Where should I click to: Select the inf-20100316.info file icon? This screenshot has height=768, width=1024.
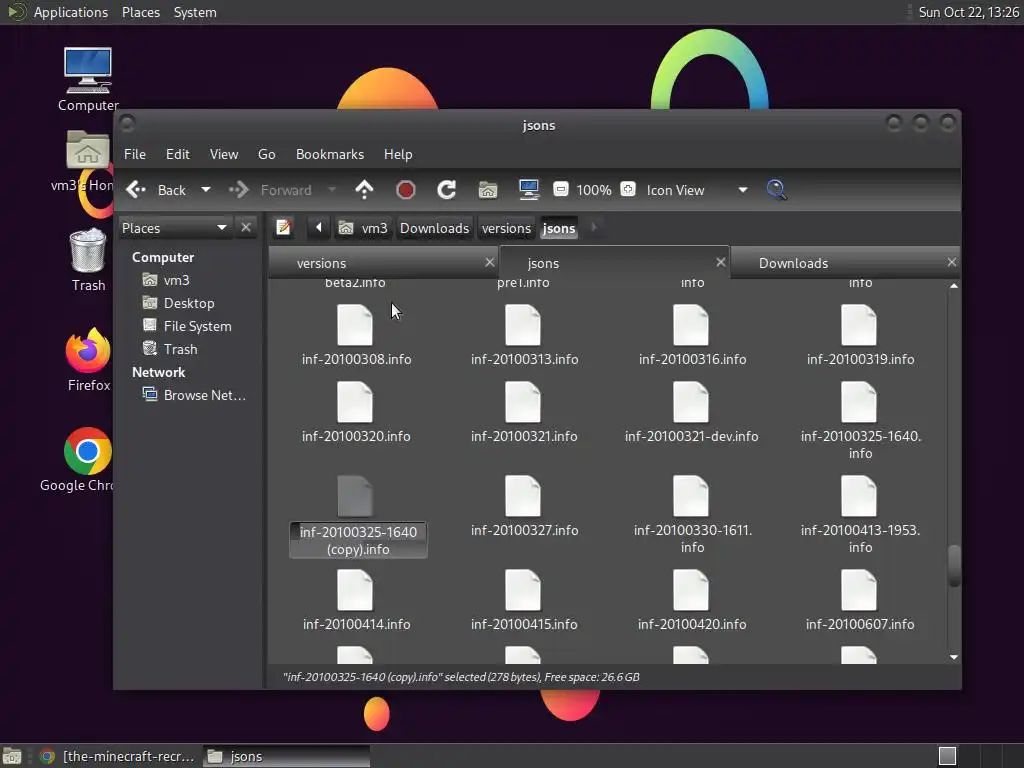691,325
